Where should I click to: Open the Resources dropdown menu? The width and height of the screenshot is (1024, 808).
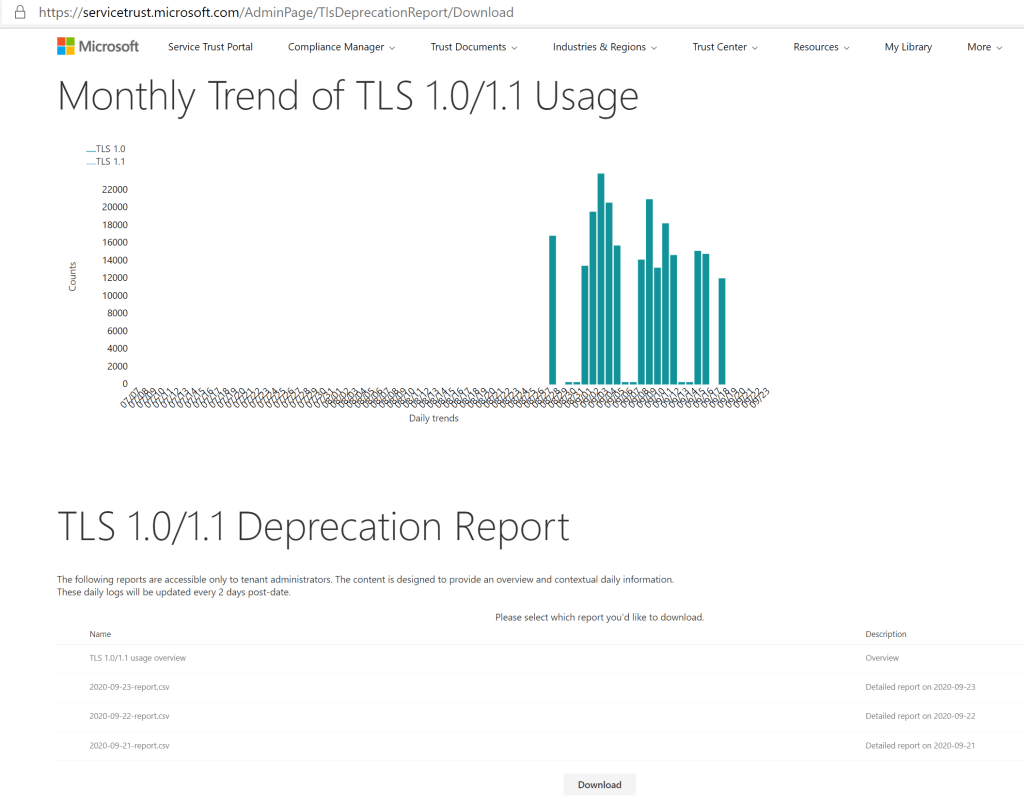821,47
